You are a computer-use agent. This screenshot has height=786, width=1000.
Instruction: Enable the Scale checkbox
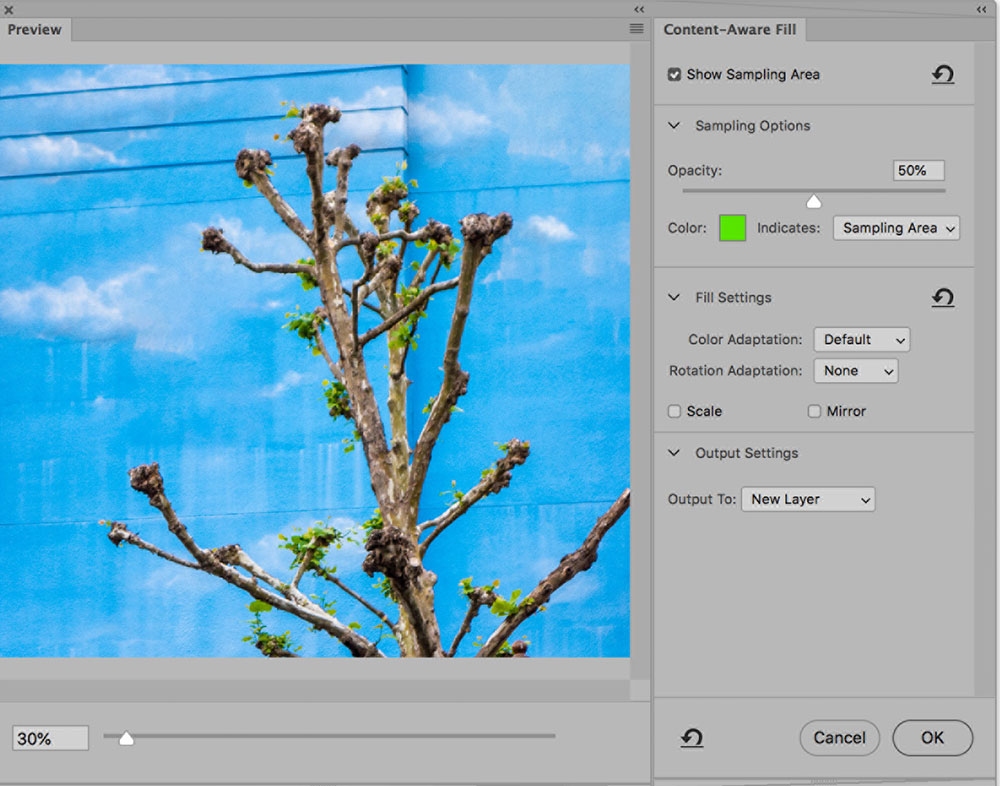click(x=674, y=412)
